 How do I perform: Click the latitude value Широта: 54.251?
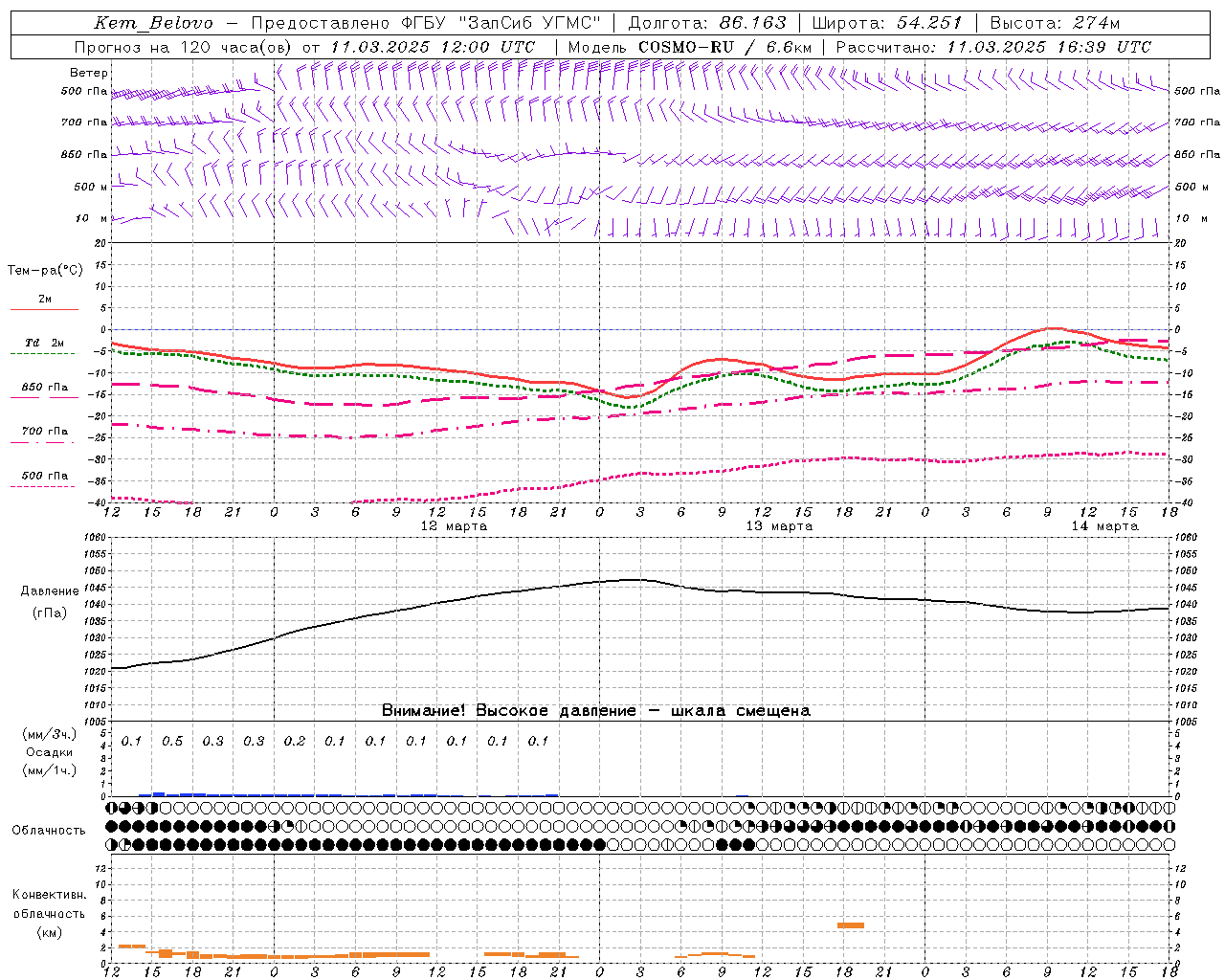[887, 23]
